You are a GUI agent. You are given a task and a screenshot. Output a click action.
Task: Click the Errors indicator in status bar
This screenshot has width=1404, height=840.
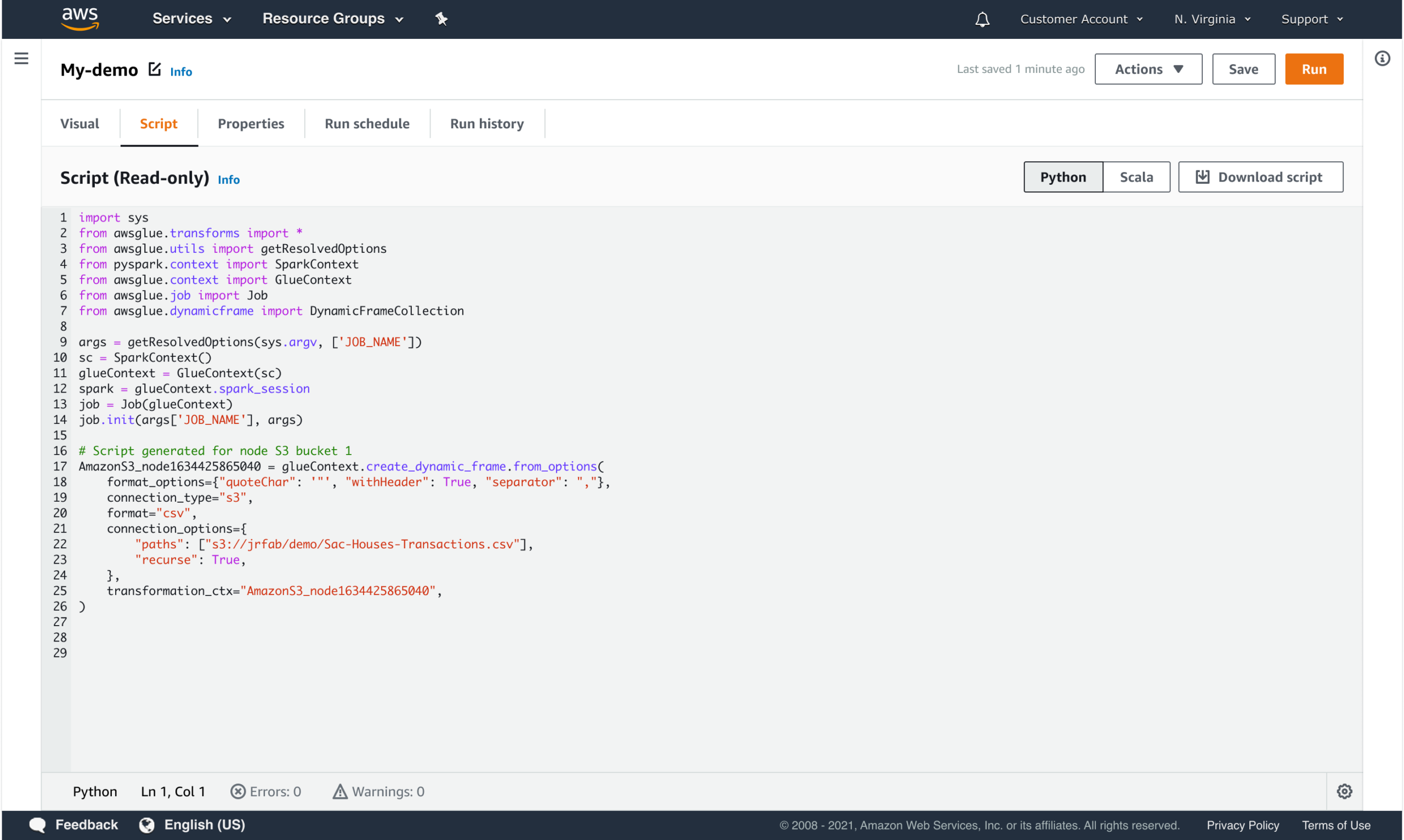pos(266,791)
